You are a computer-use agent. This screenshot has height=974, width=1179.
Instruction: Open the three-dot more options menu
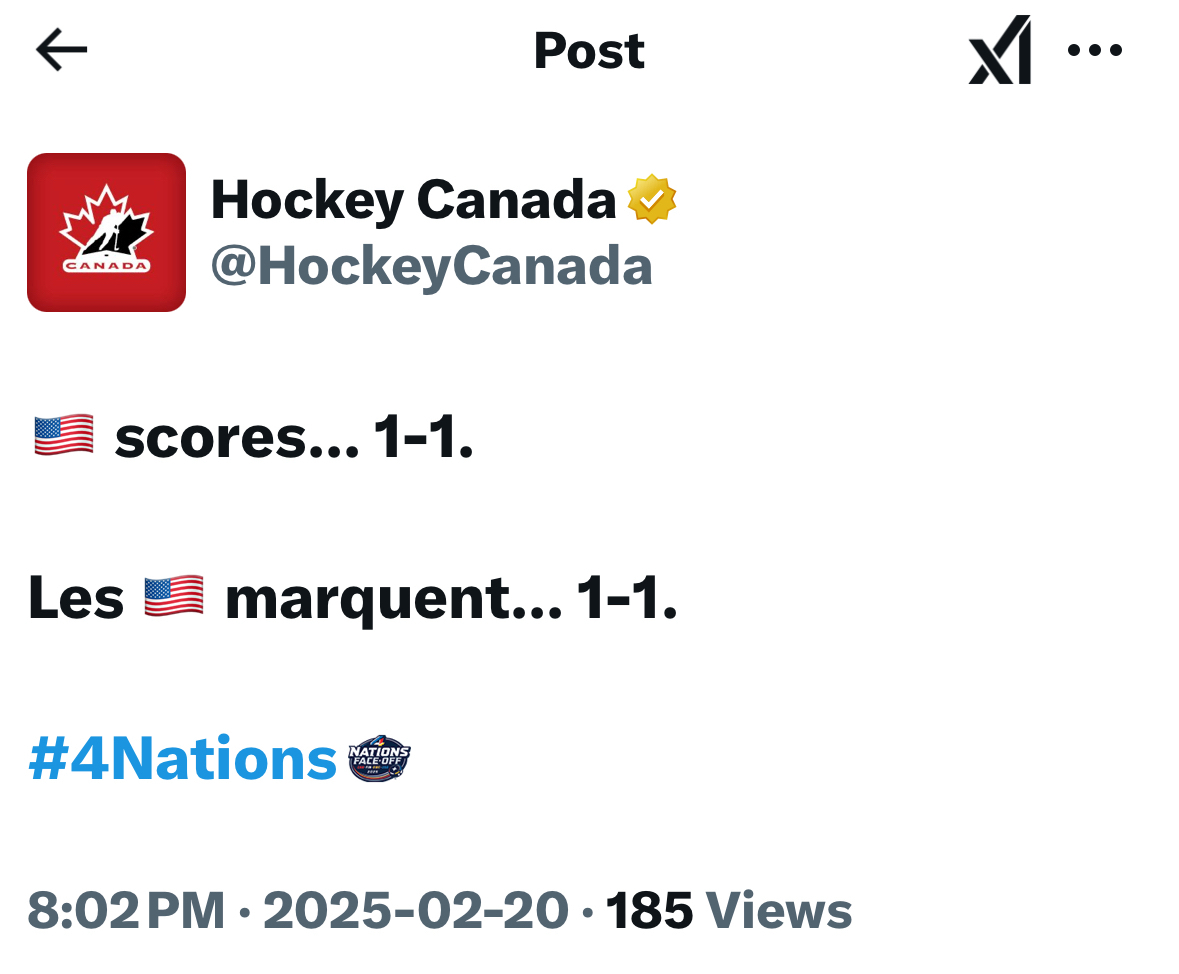coord(1095,50)
